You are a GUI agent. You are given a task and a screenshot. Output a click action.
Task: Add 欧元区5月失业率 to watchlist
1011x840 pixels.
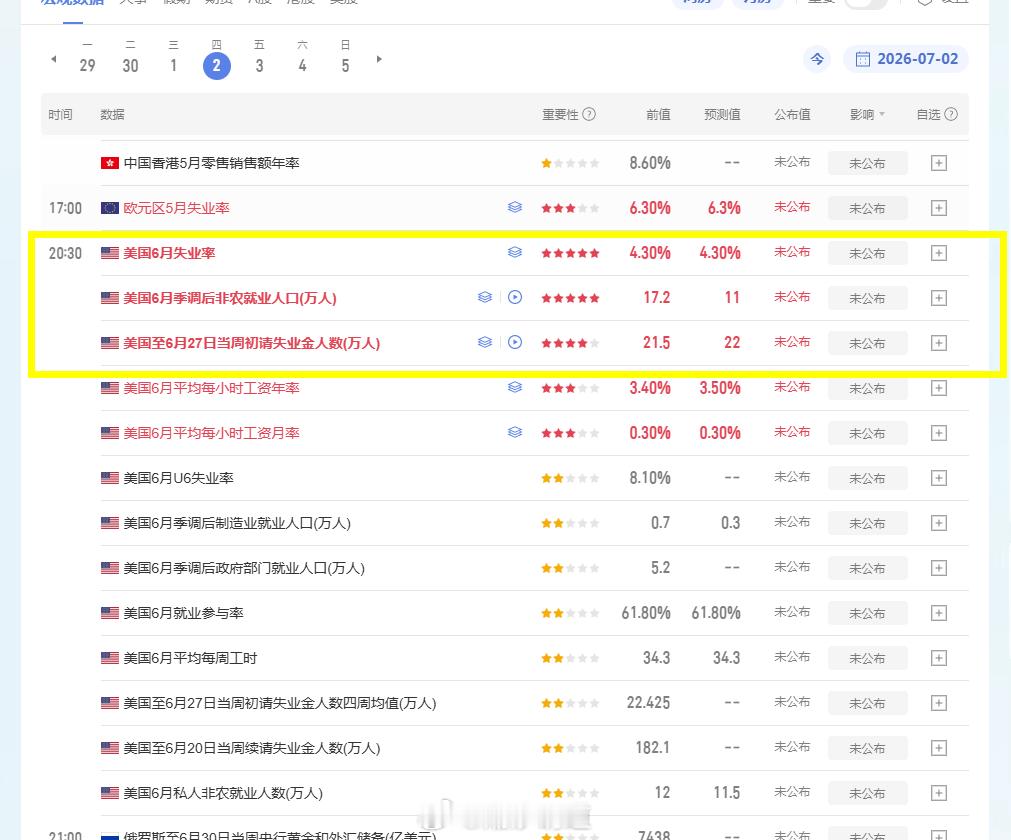[939, 208]
